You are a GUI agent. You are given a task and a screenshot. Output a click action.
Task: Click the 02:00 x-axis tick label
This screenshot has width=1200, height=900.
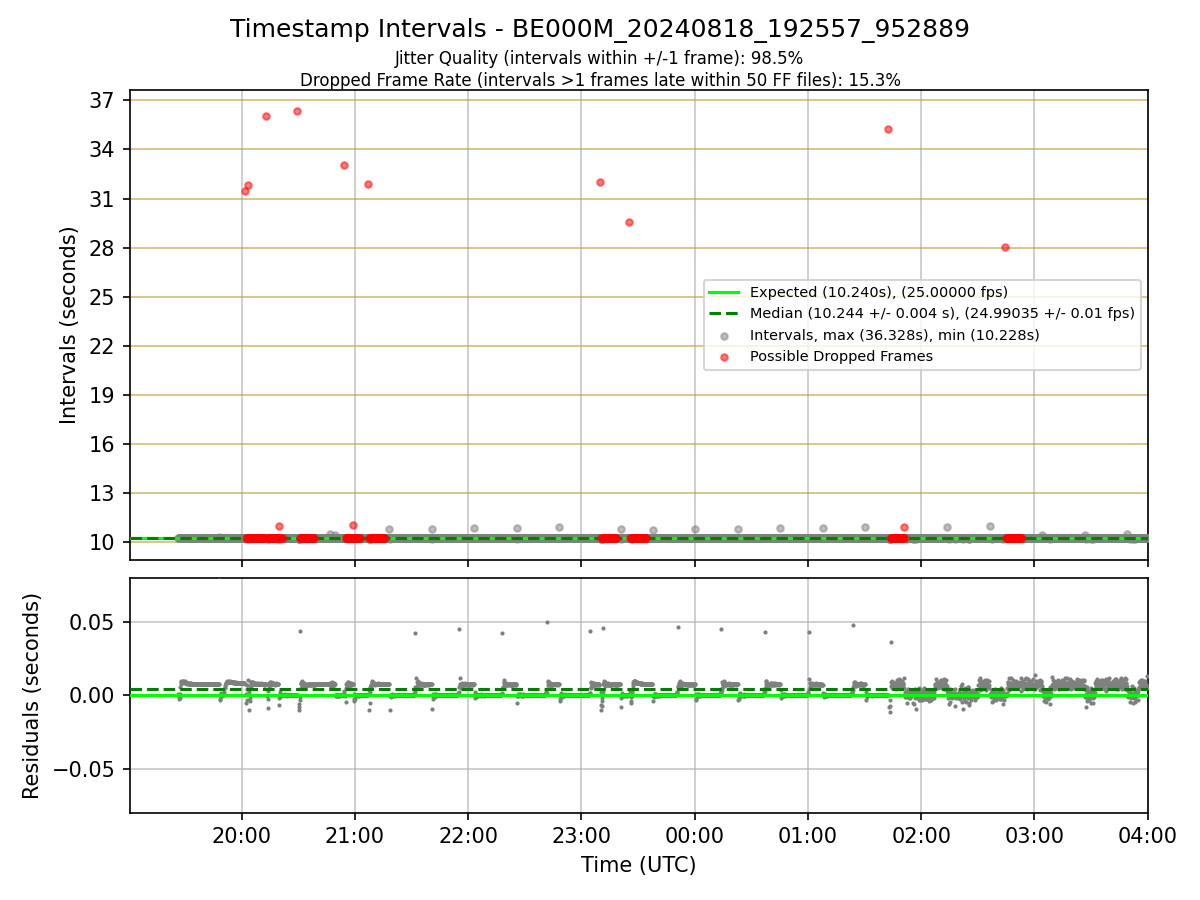tap(921, 836)
